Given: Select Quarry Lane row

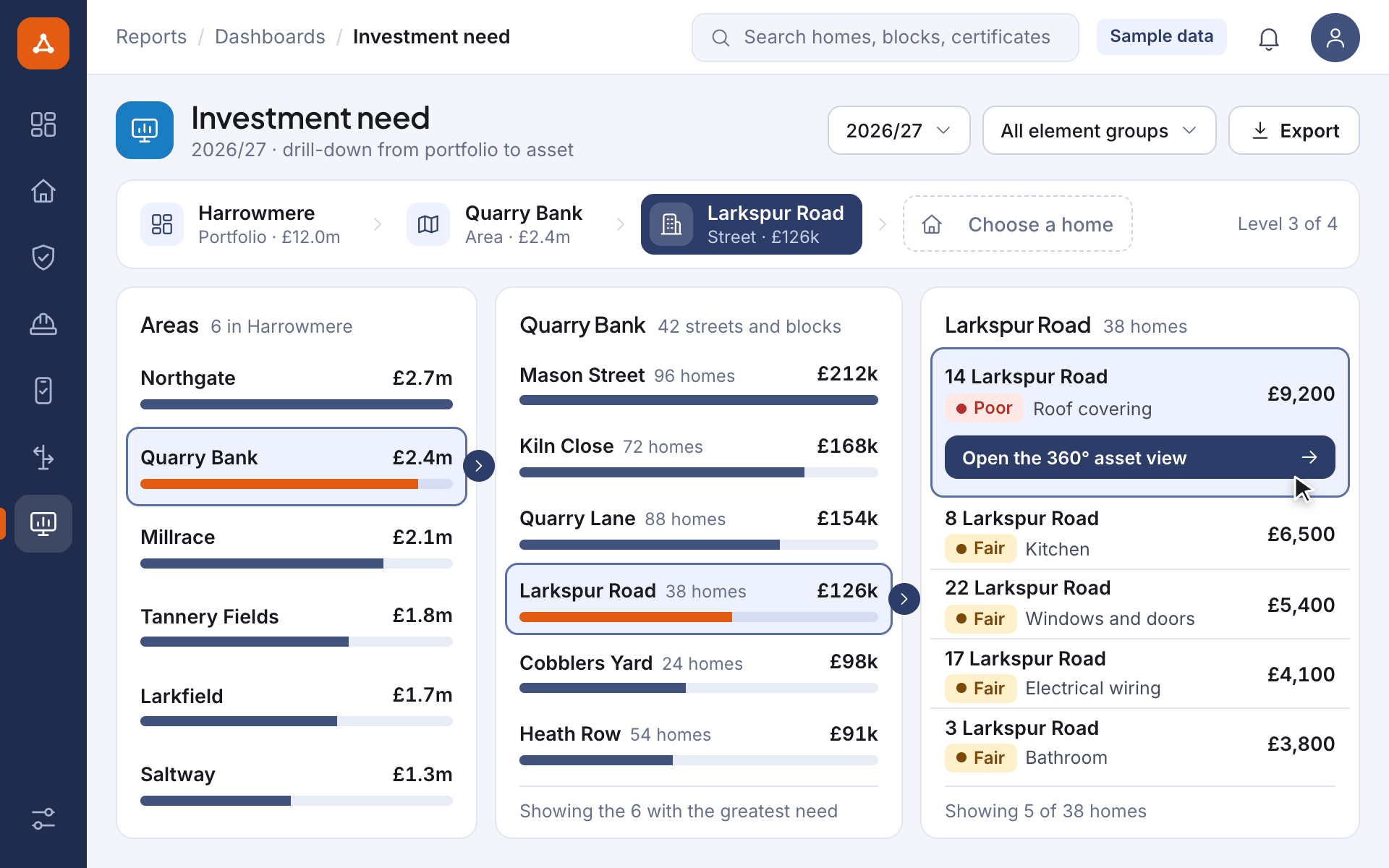Looking at the screenshot, I should pos(699,529).
